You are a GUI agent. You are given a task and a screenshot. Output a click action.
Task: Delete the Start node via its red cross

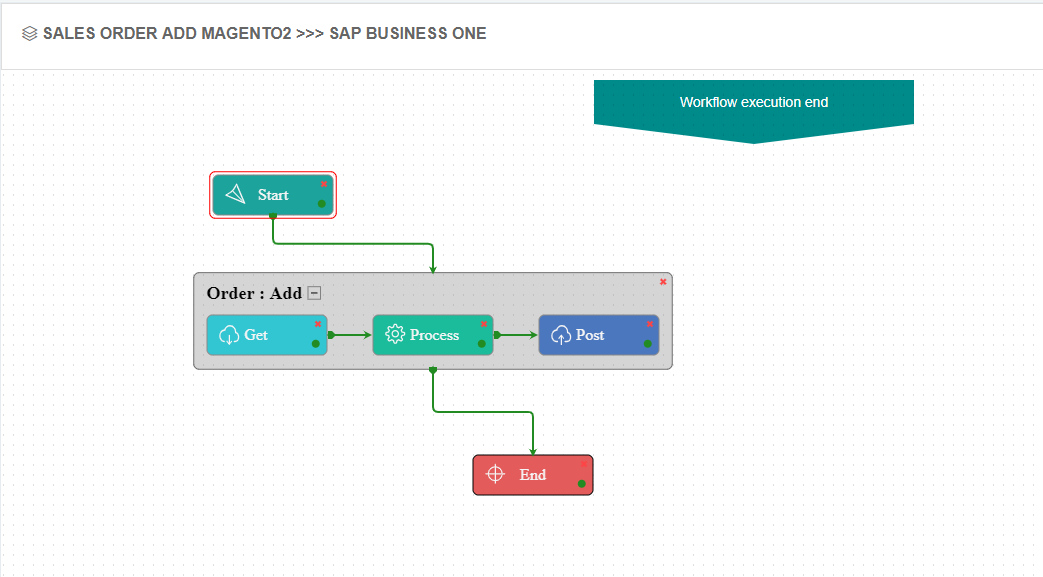click(322, 184)
